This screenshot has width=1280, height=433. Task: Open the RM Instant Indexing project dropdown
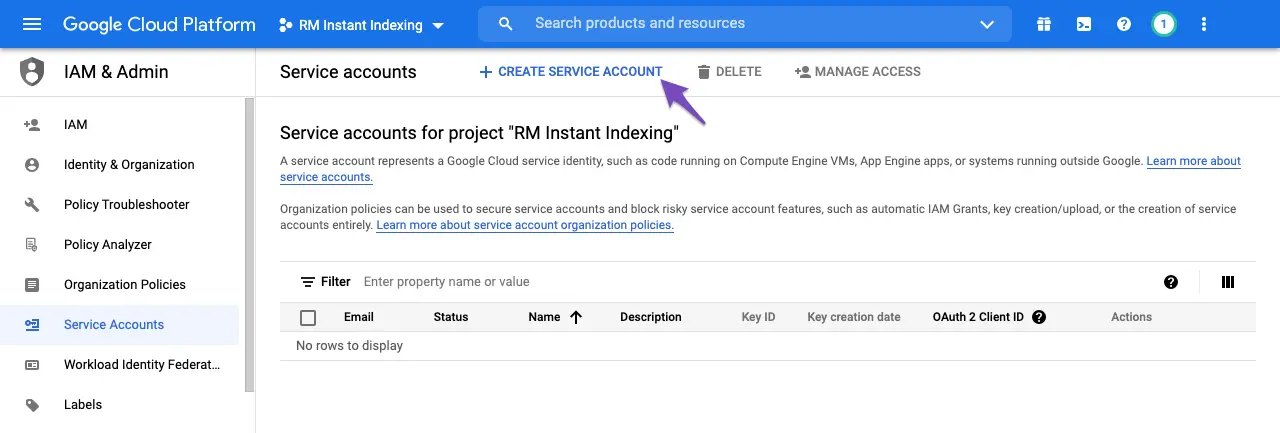click(x=361, y=25)
